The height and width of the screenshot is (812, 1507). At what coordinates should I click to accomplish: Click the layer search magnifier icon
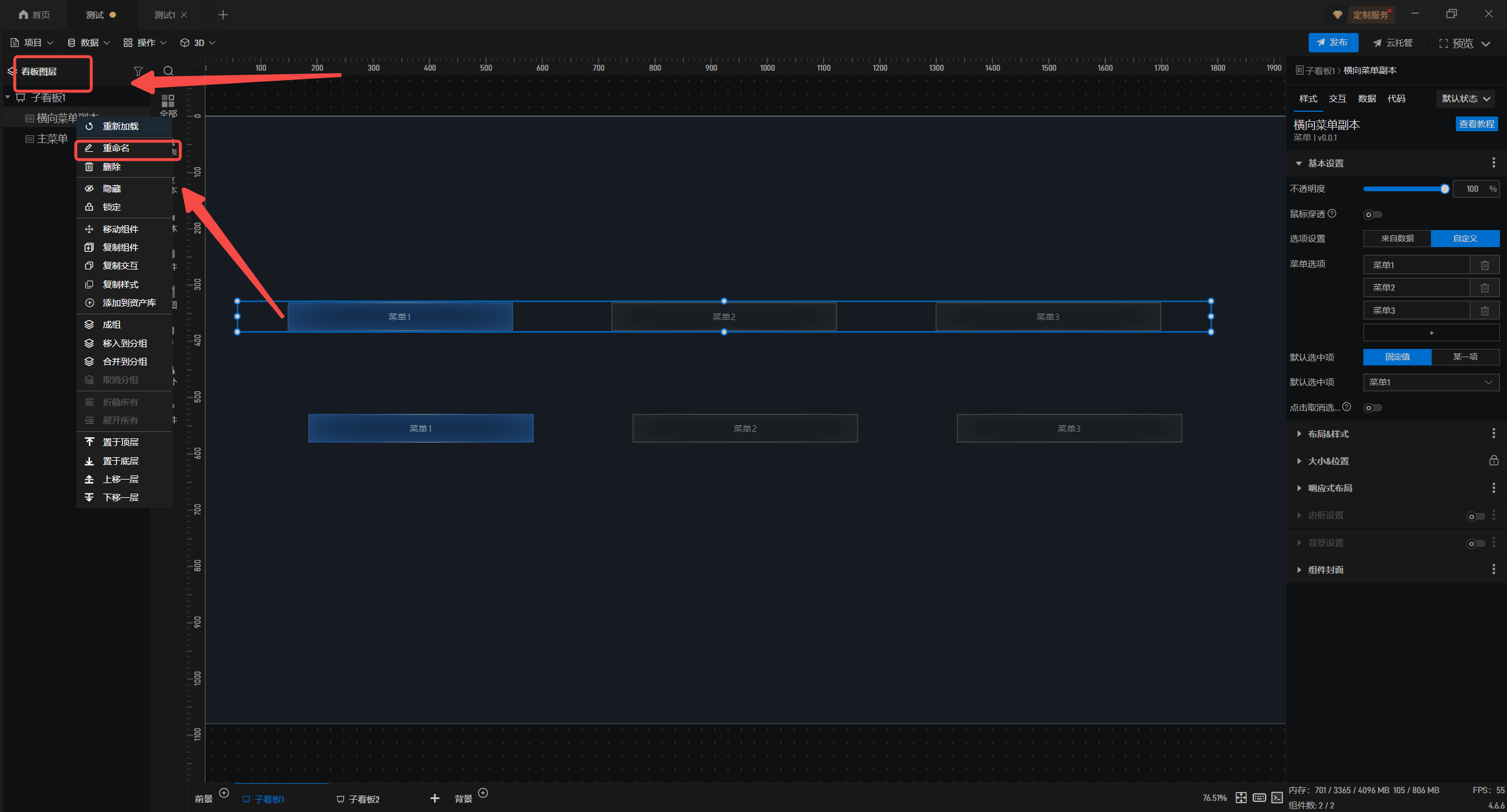point(168,71)
